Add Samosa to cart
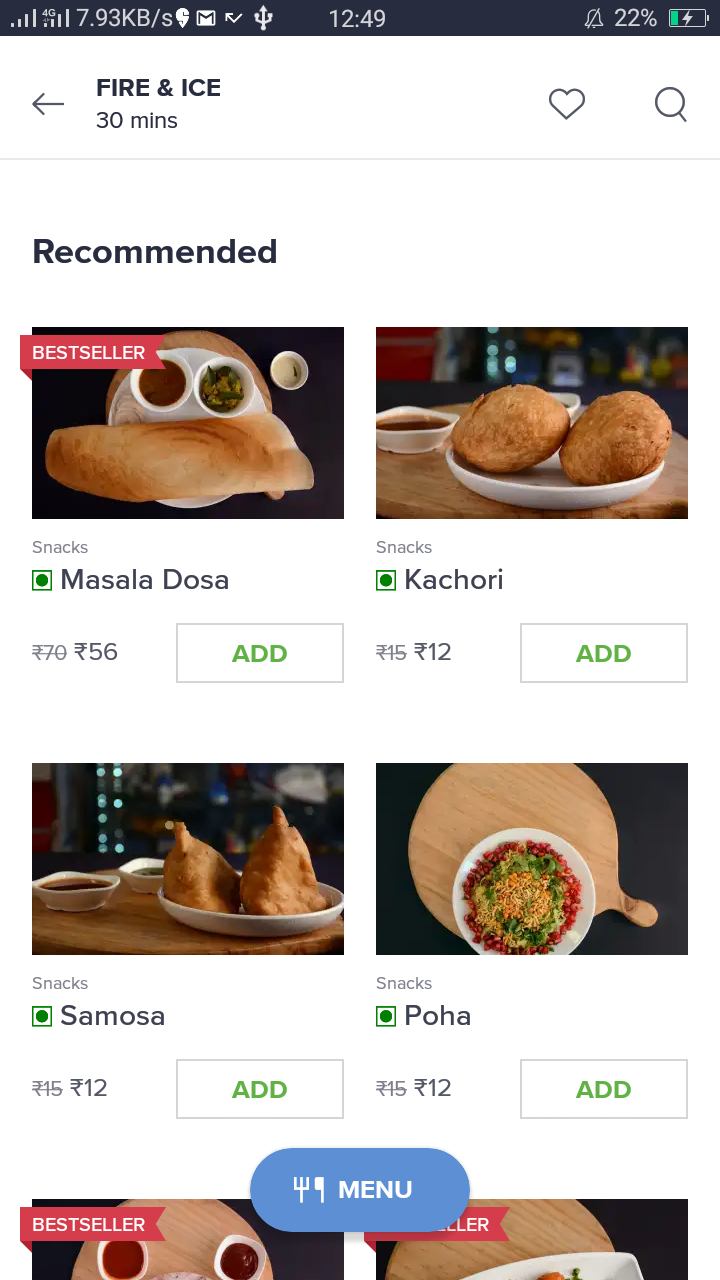Image resolution: width=720 pixels, height=1280 pixels. 260,1089
